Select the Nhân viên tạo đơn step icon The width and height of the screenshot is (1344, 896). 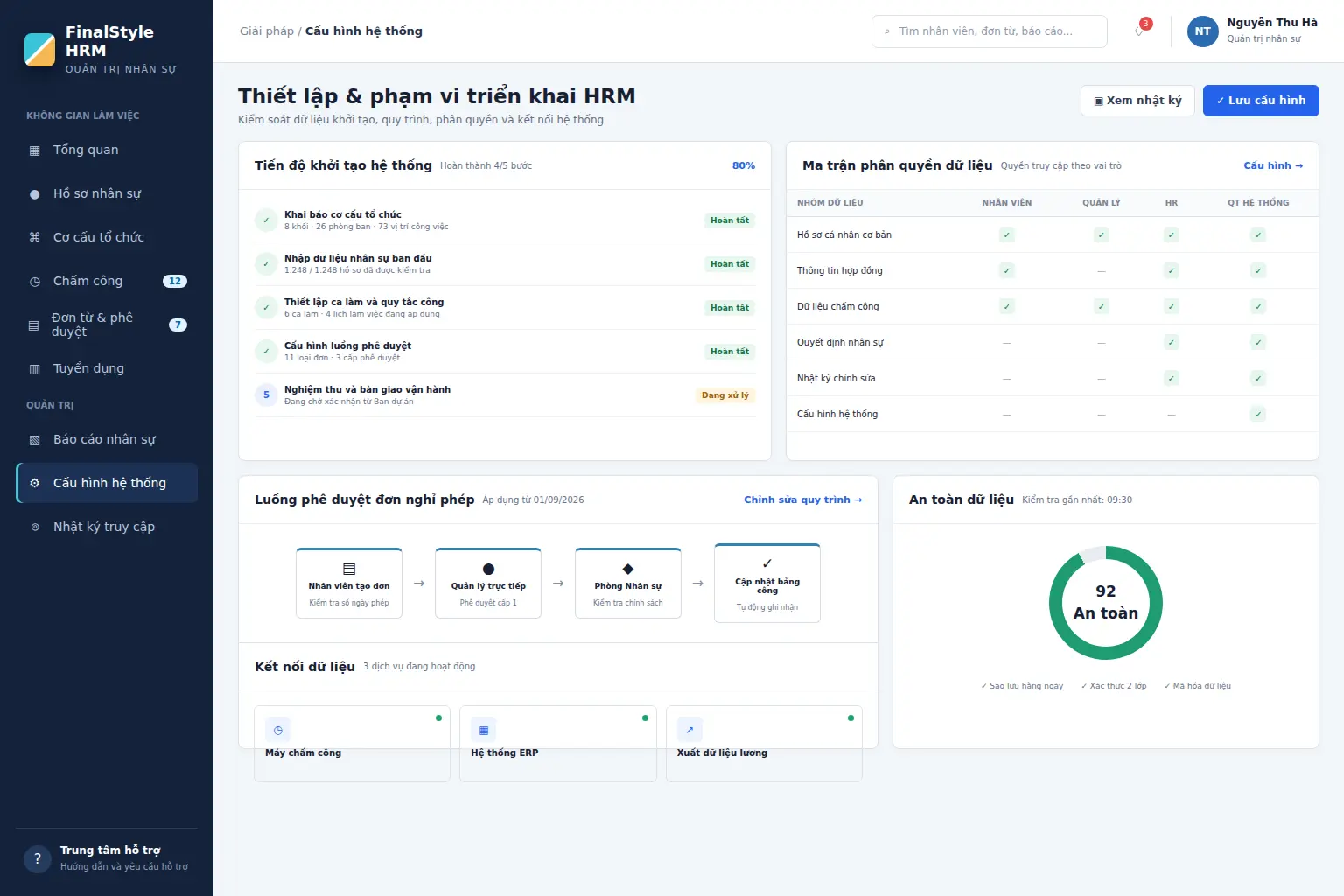click(349, 569)
